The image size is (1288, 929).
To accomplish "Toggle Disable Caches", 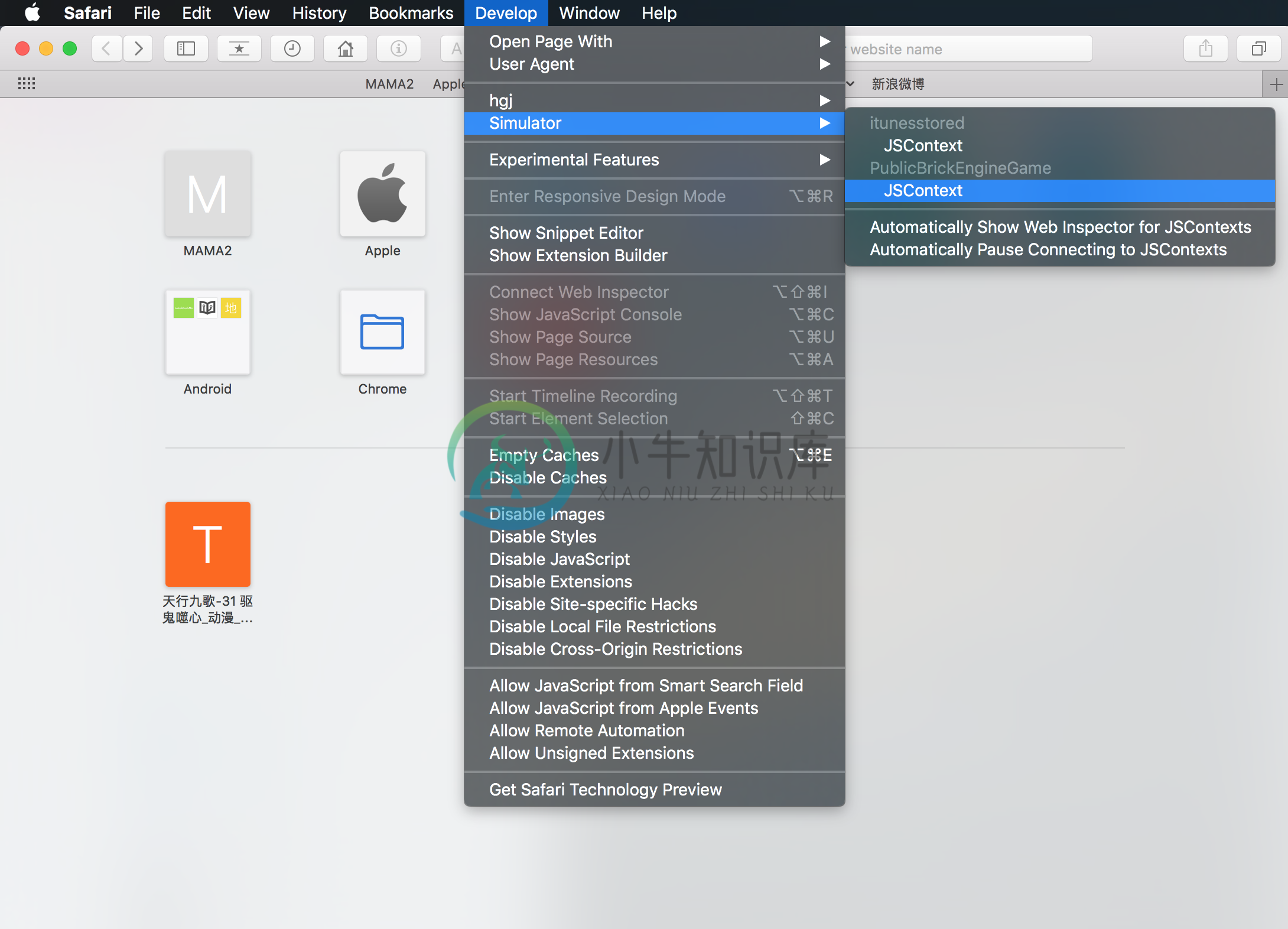I will pos(655,478).
